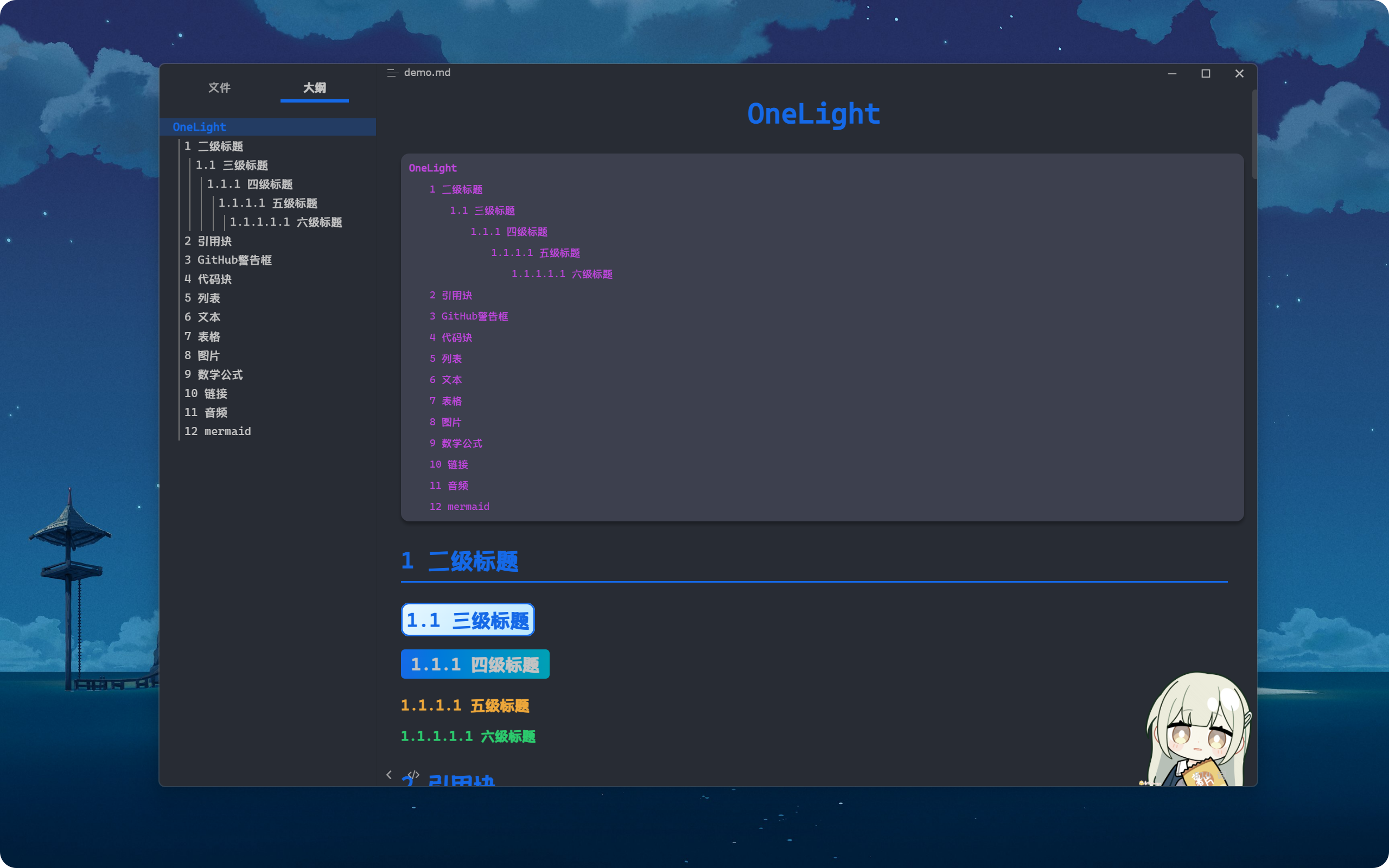Maximize the Typora window
Screen dimensions: 1389x868
(x=1205, y=73)
